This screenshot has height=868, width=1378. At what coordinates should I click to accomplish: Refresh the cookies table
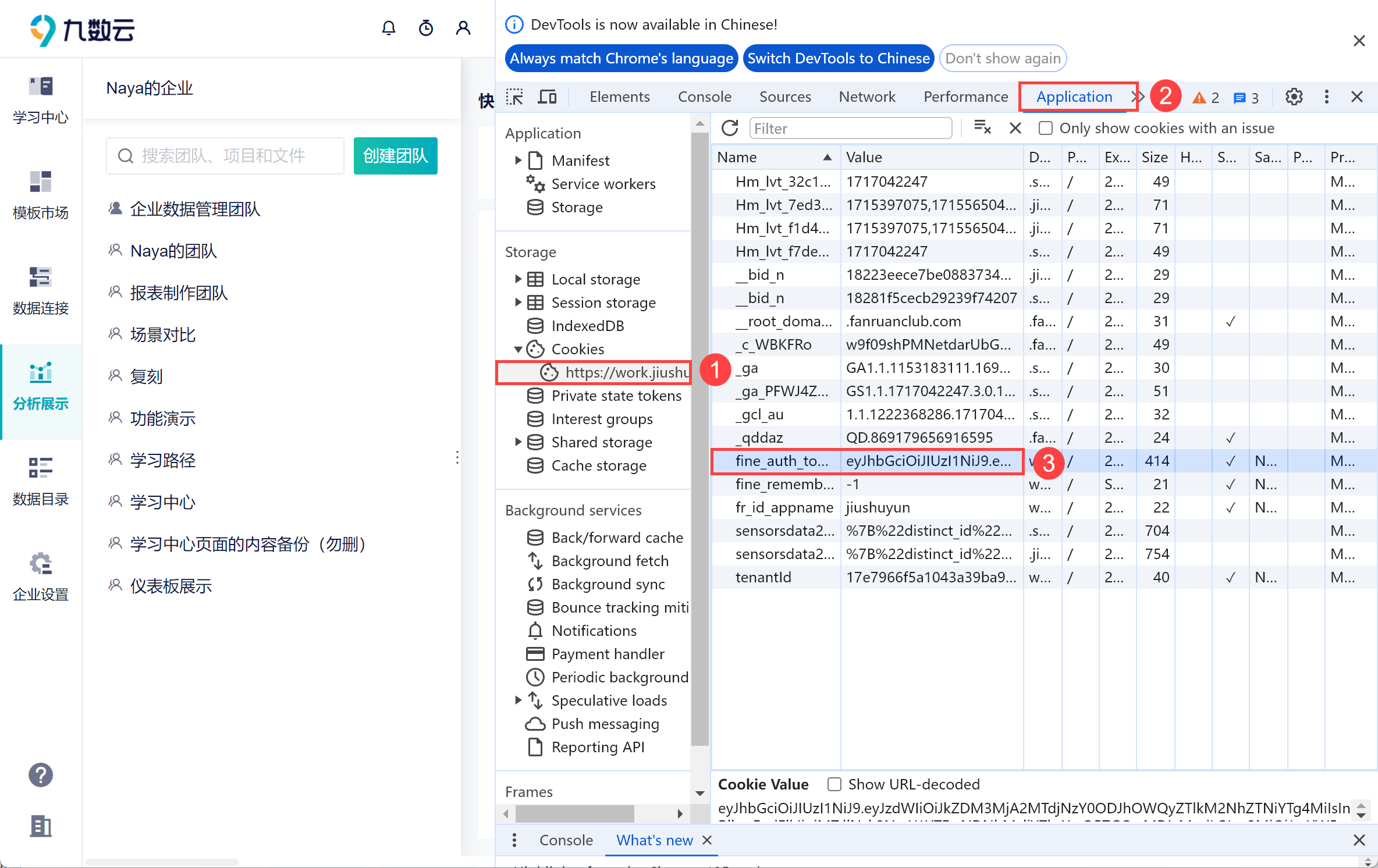click(730, 128)
